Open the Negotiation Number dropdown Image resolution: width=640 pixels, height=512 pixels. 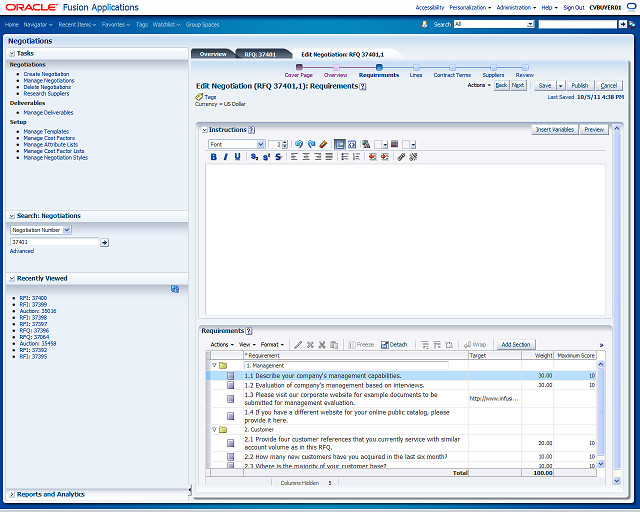pyautogui.click(x=40, y=230)
